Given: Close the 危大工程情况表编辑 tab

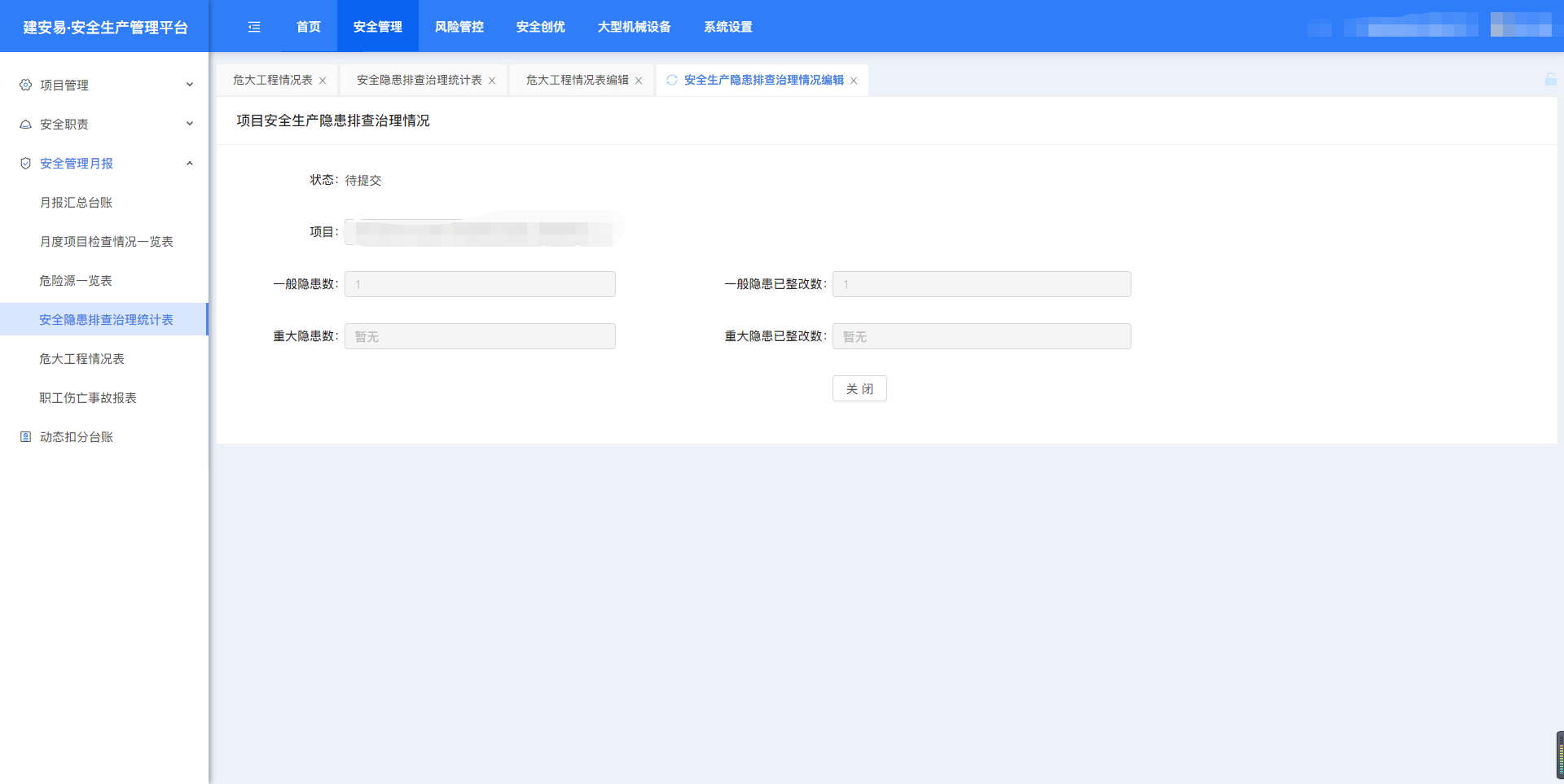Looking at the screenshot, I should pos(639,81).
